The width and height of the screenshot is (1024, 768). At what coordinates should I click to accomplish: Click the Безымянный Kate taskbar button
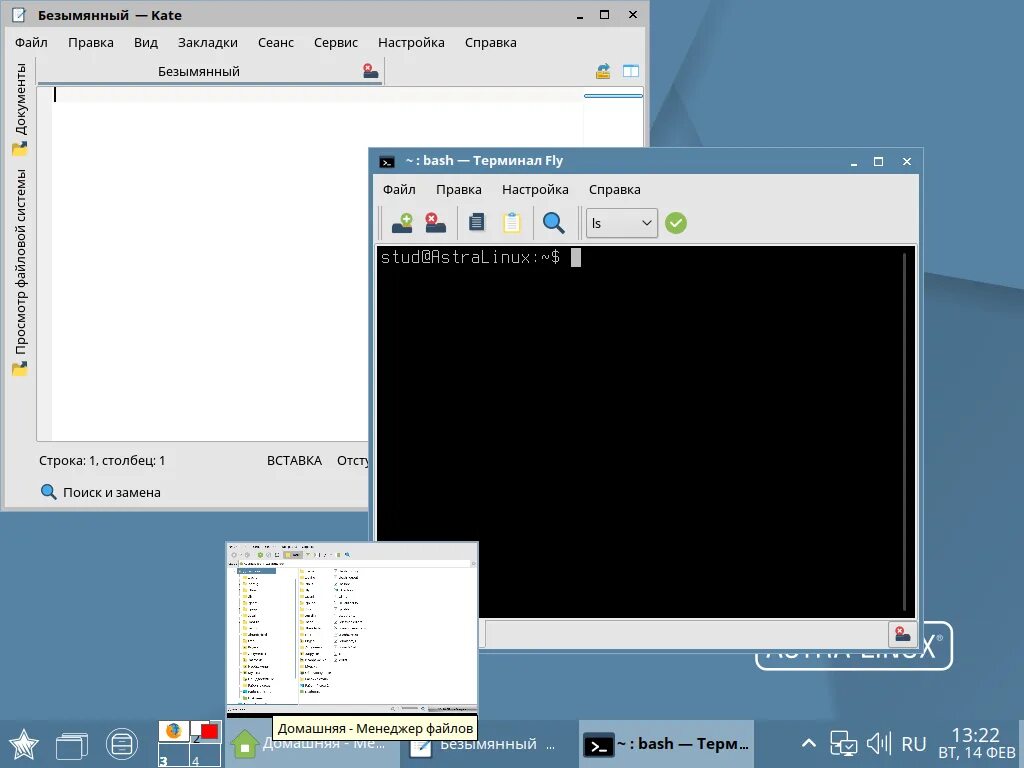488,744
